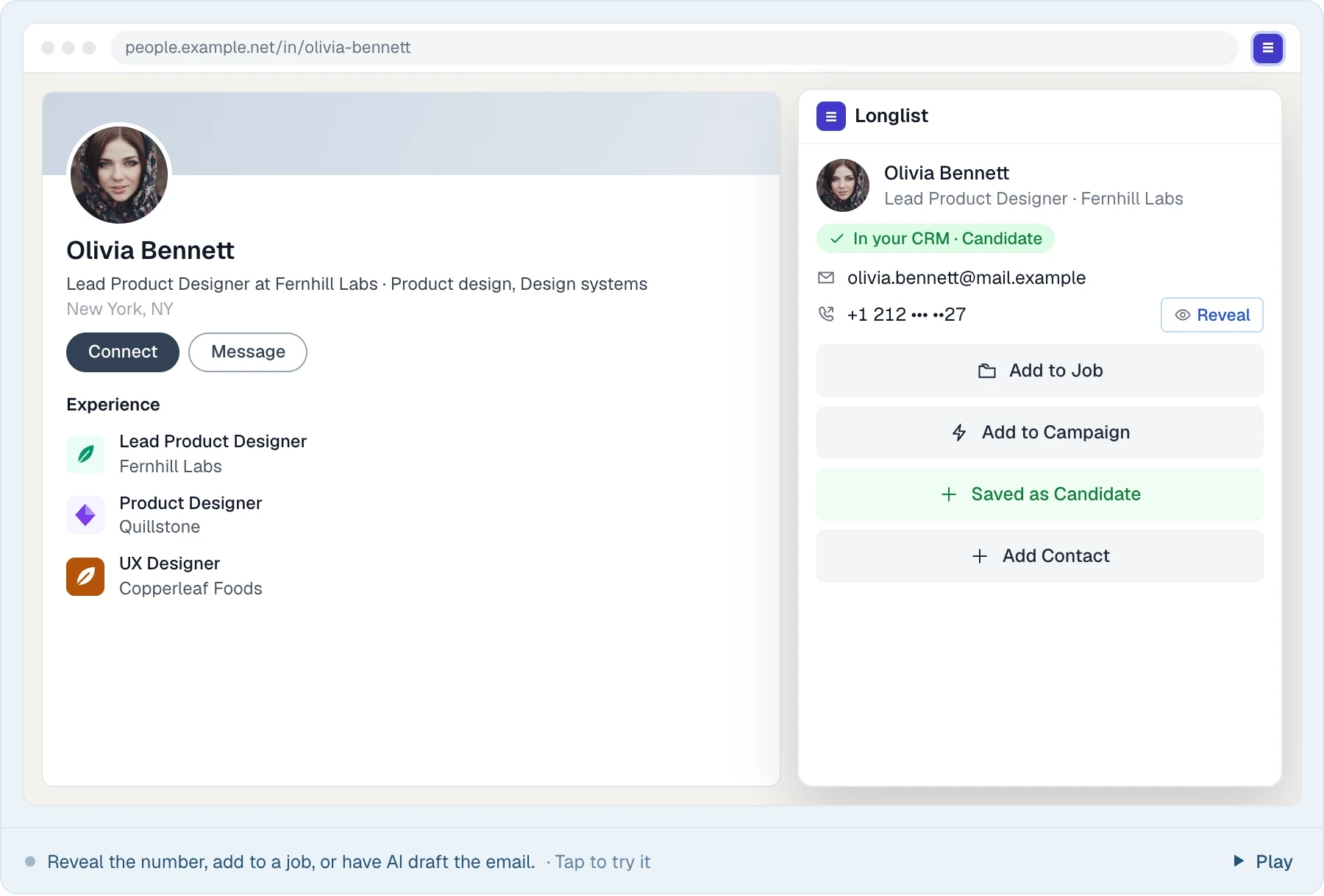Click the Quillstone company name

click(x=160, y=527)
